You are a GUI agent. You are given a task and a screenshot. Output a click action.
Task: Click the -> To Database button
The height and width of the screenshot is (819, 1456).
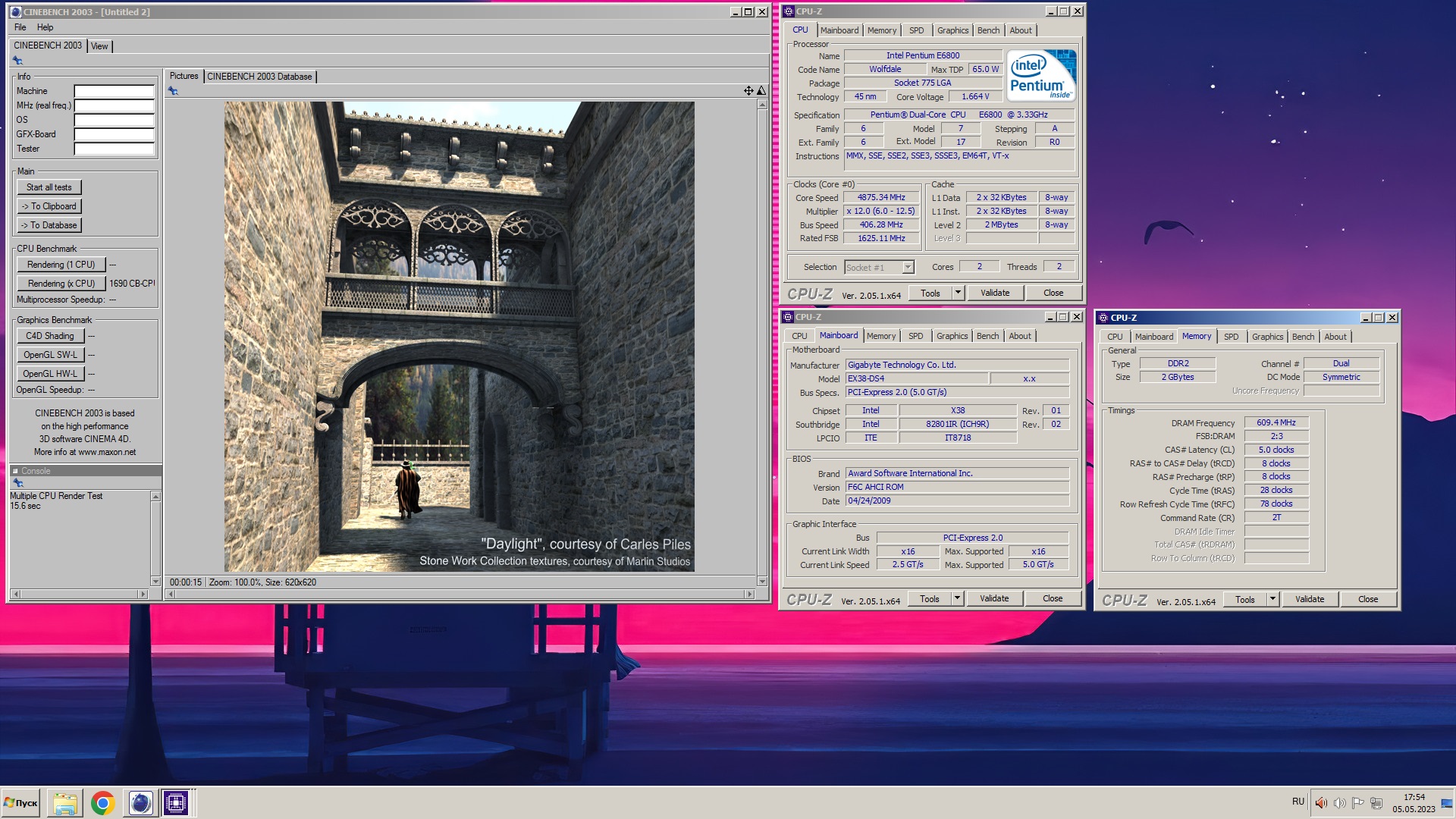(49, 225)
